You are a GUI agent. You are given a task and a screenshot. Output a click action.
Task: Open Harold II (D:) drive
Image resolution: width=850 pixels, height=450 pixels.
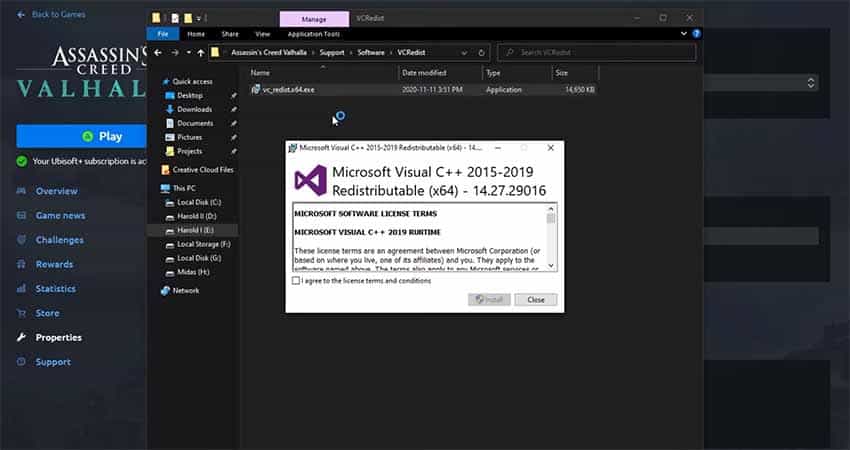196,216
